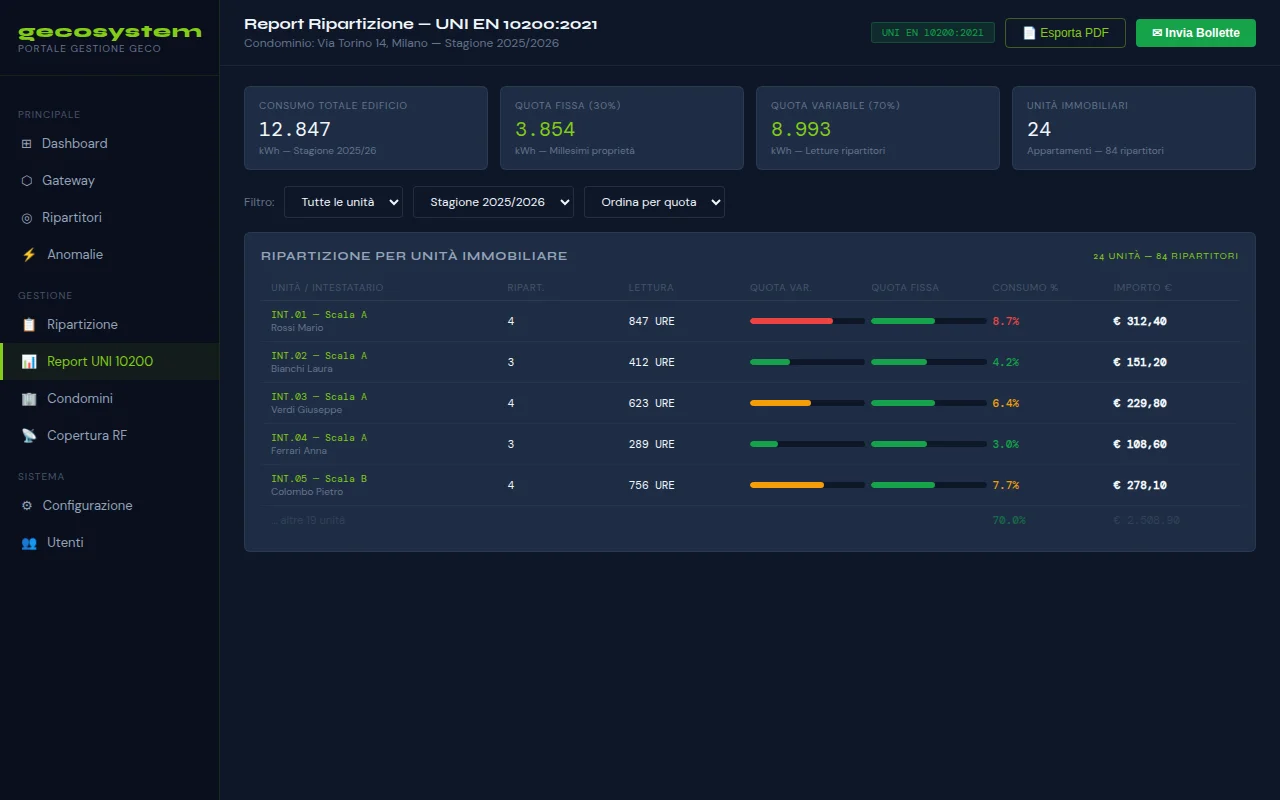Screen dimensions: 1280x800
Task: Click the 'IMPORTO €' column header
Action: tap(1142, 288)
